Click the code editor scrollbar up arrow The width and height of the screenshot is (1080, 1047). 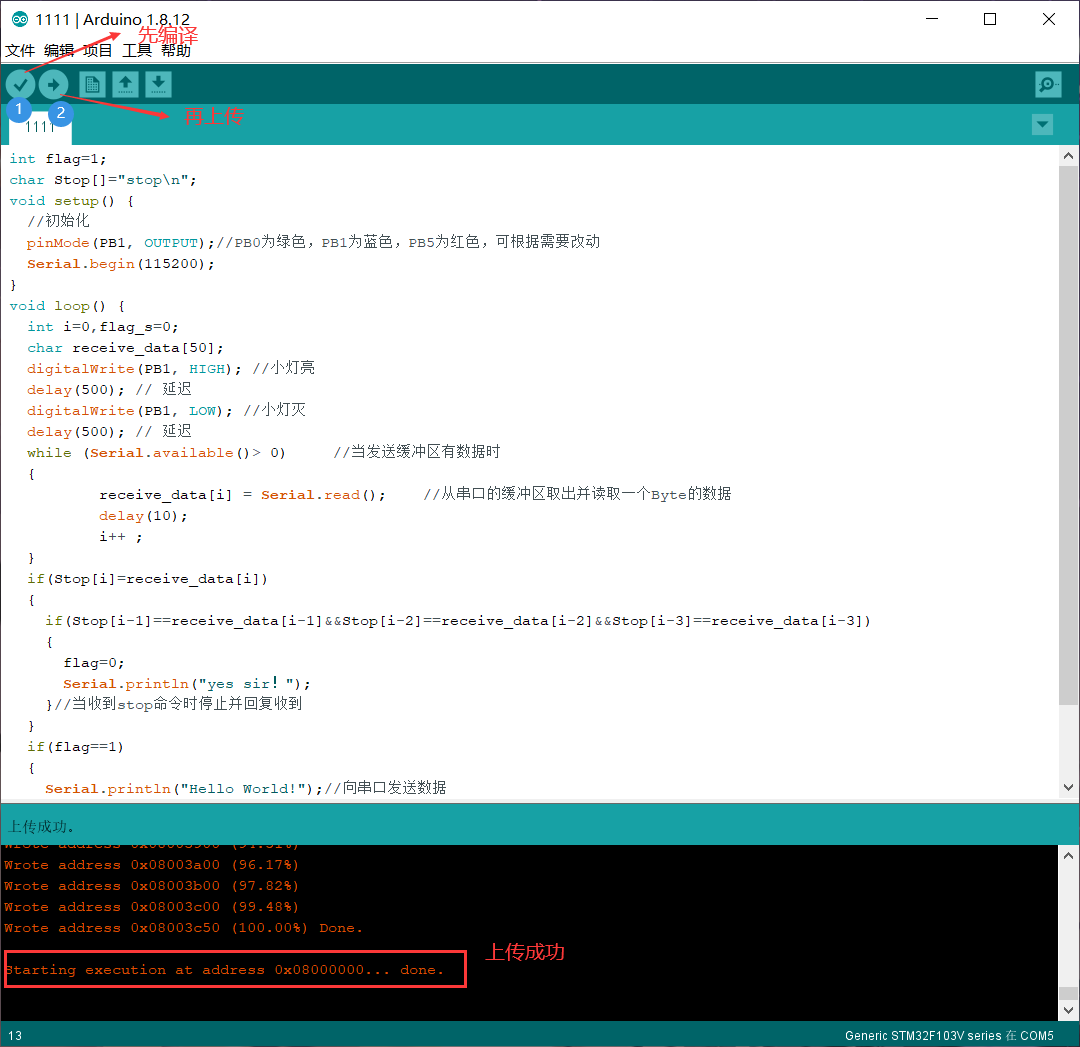[x=1068, y=154]
